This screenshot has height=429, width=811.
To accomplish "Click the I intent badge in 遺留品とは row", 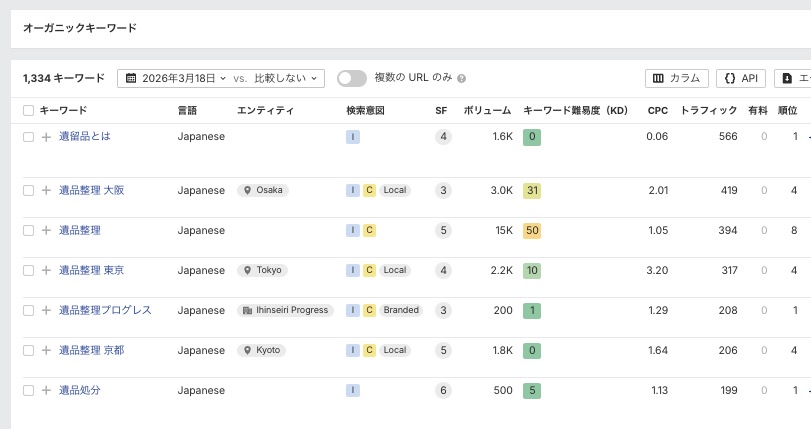I will 353,137.
